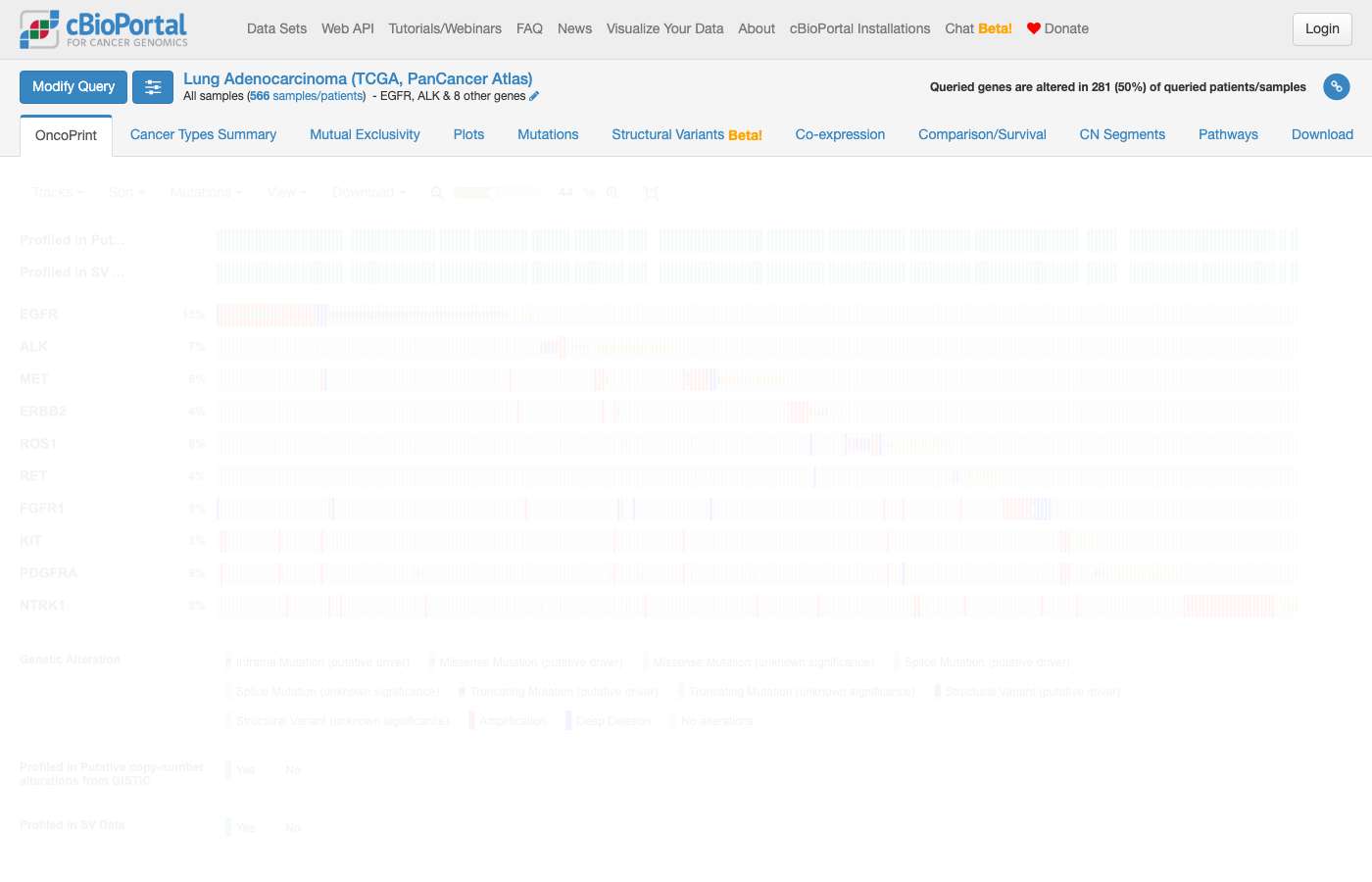Click the pencil icon to edit genes
Screen dimensions: 1372x882
click(534, 96)
